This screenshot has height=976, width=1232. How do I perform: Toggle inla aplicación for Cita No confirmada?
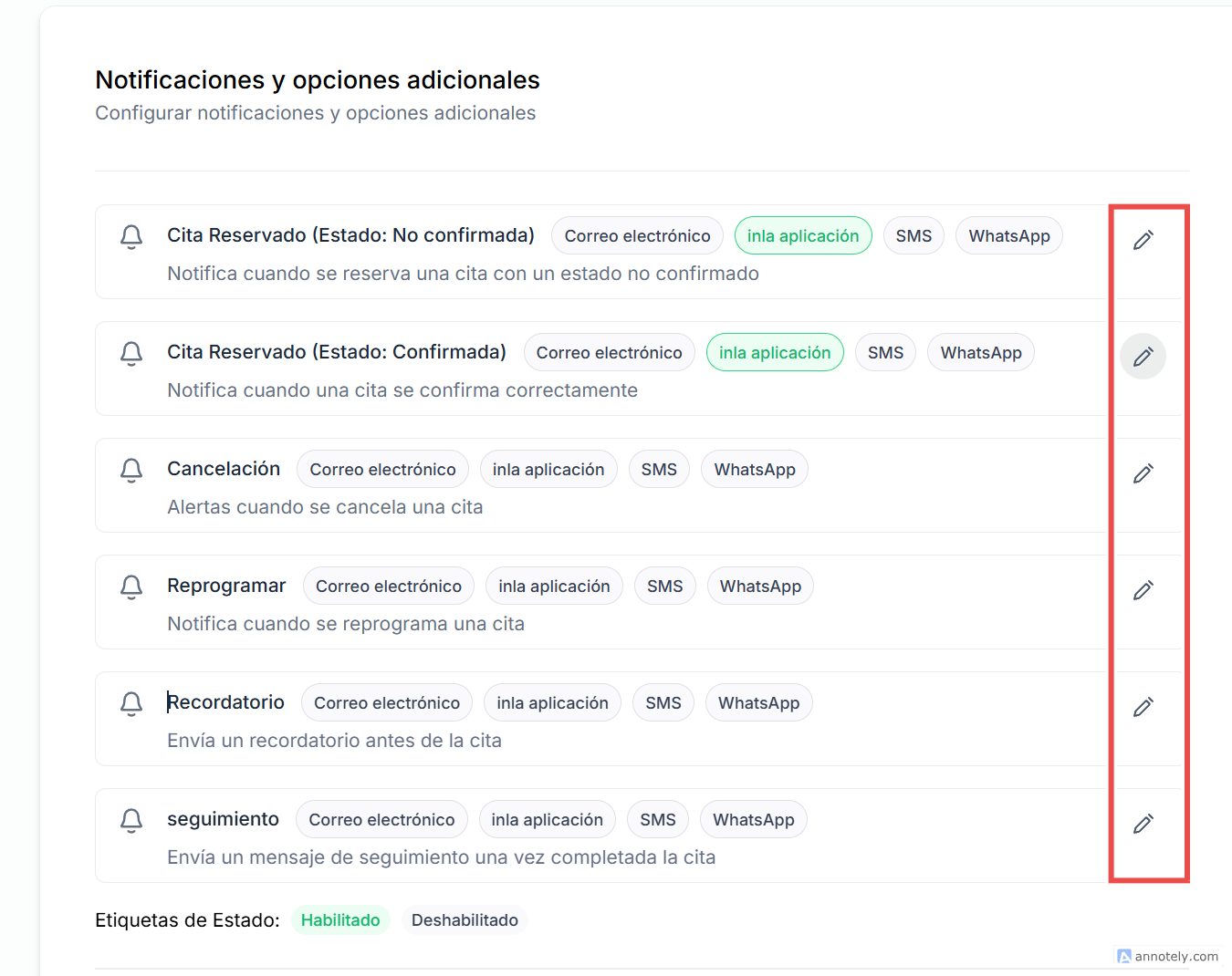click(802, 236)
